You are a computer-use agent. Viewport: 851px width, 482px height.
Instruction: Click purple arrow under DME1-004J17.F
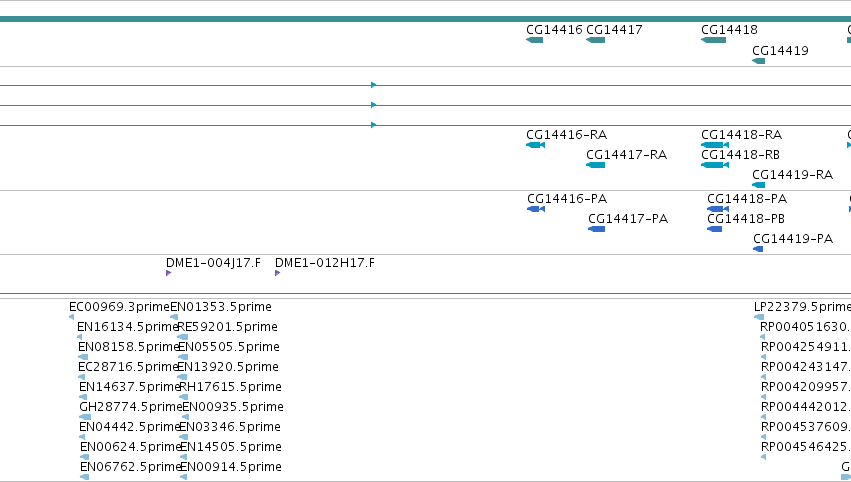pos(168,273)
